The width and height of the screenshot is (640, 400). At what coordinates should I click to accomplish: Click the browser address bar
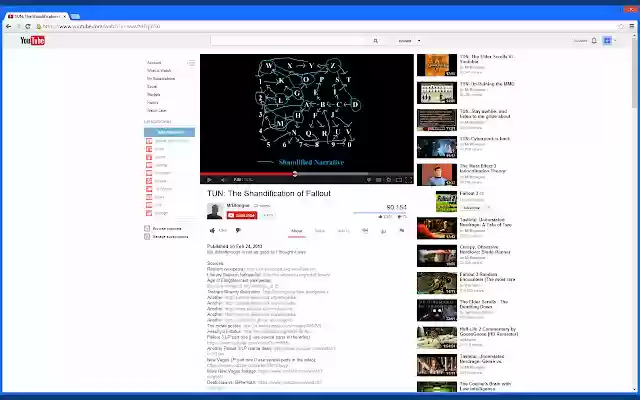point(327,26)
